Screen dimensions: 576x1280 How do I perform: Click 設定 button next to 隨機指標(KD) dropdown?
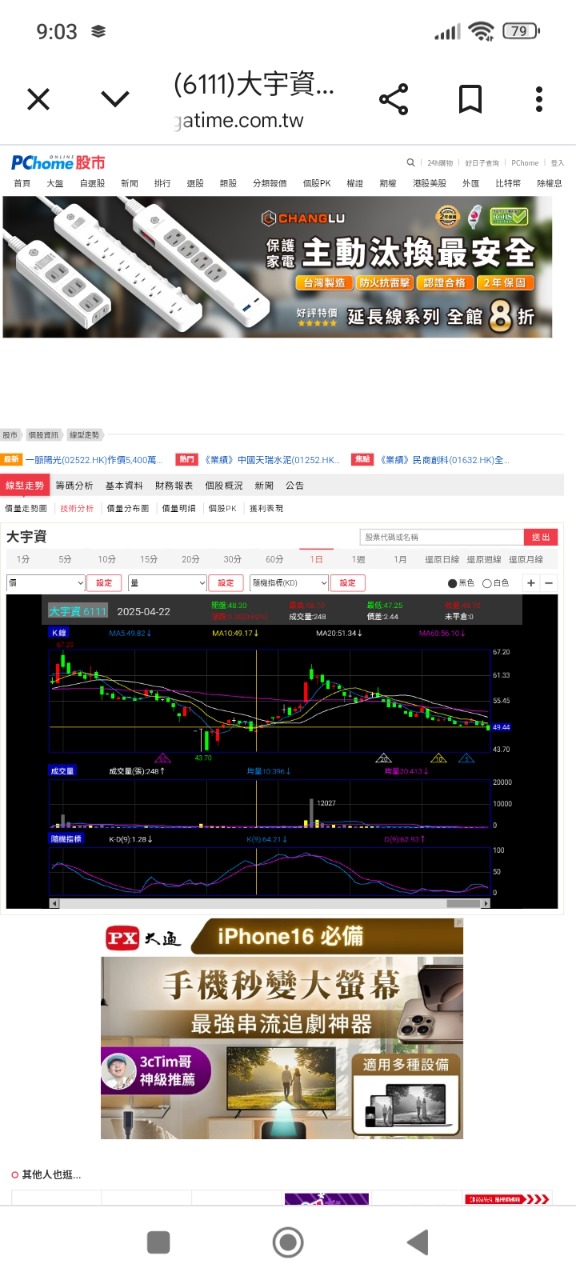pyautogui.click(x=348, y=583)
